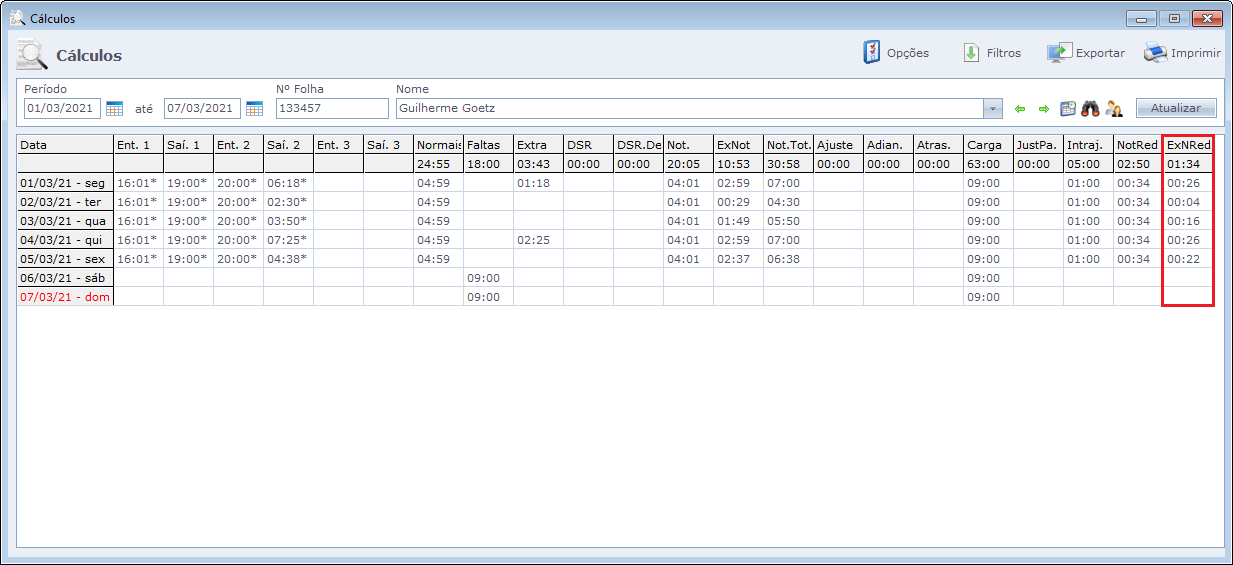Select the 01/03/21 - seg row
The height and width of the screenshot is (565, 1233).
64,183
